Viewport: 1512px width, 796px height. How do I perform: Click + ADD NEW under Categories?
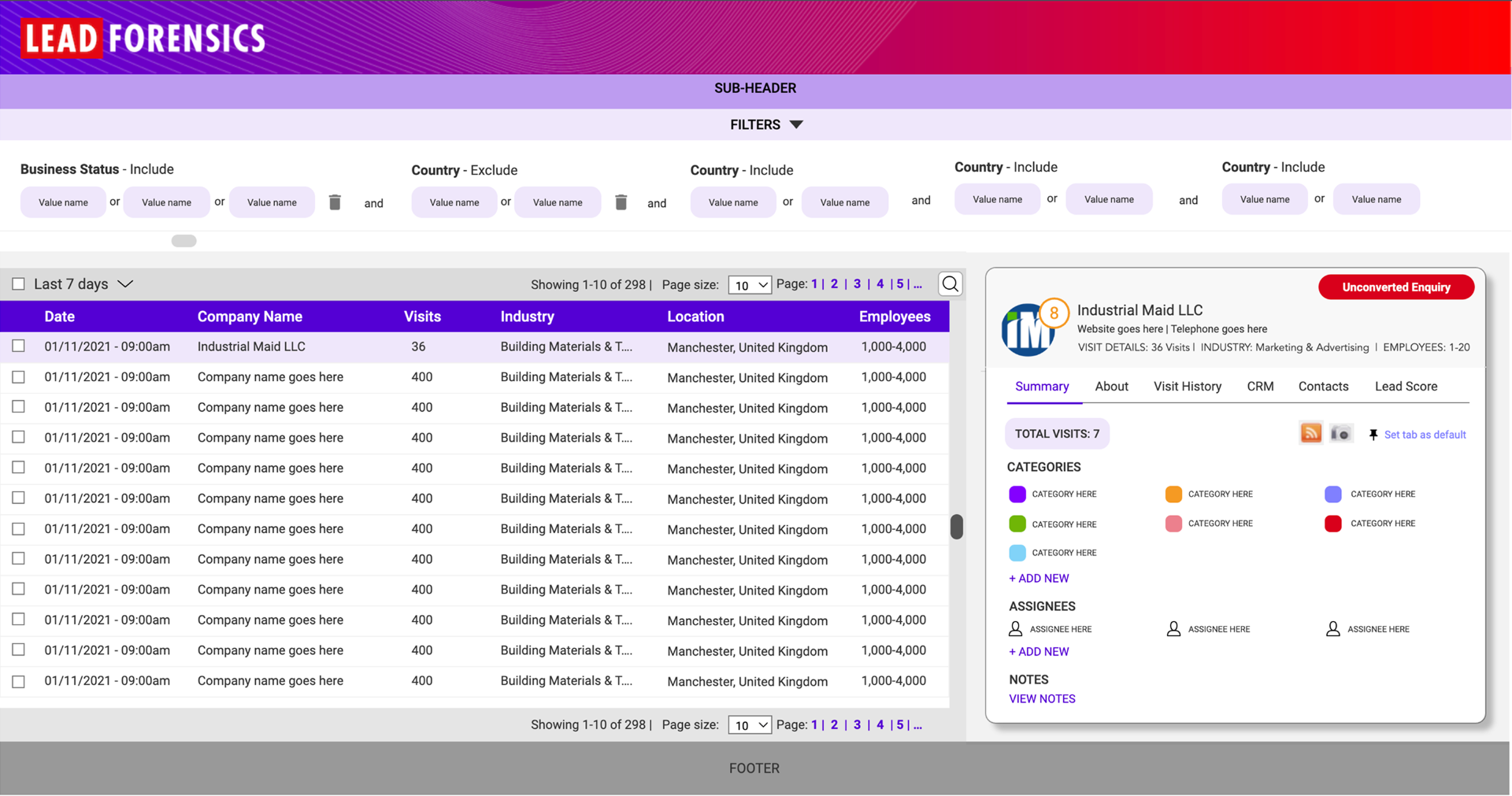click(x=1039, y=579)
